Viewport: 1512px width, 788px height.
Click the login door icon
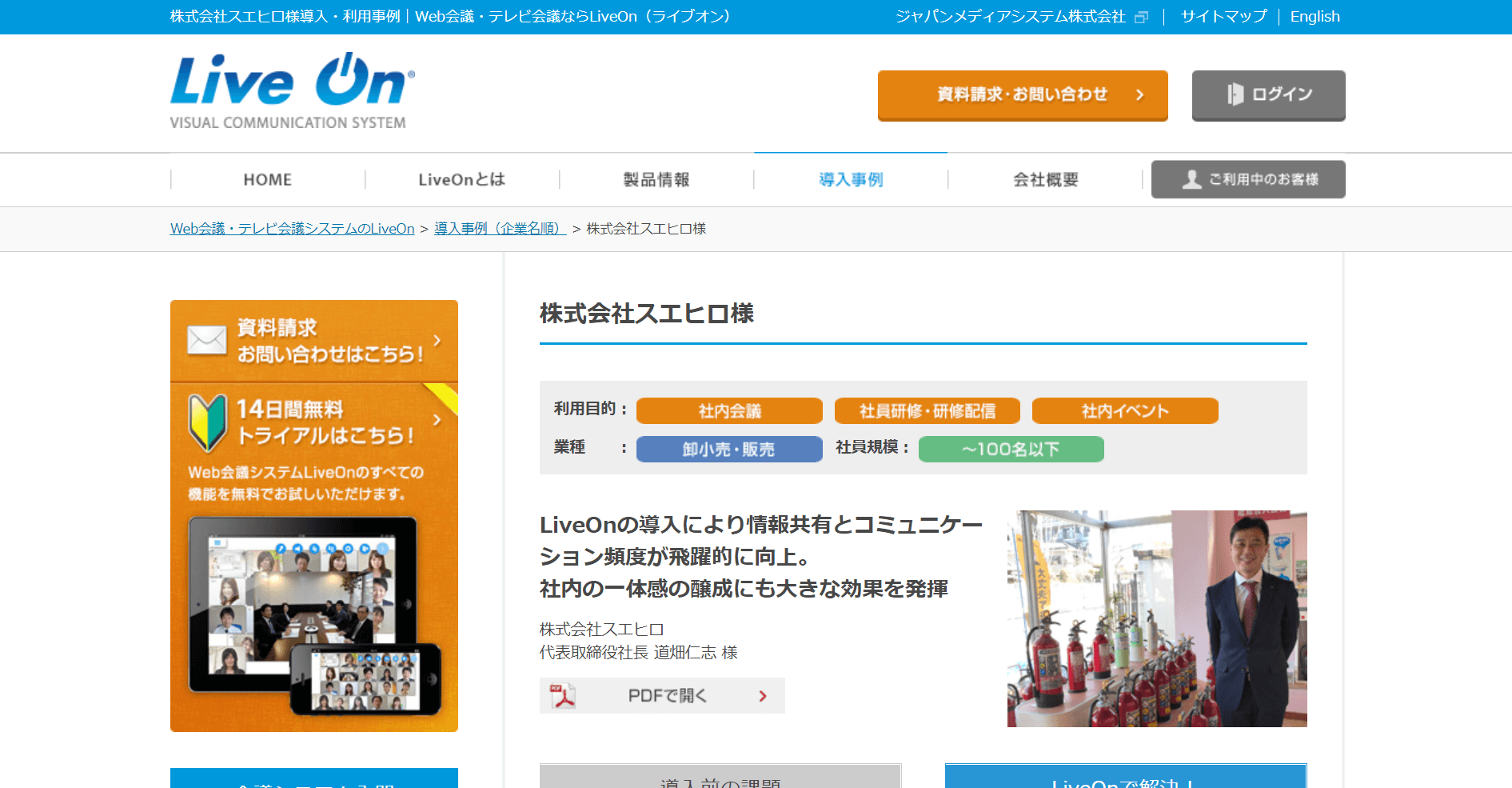[x=1235, y=94]
